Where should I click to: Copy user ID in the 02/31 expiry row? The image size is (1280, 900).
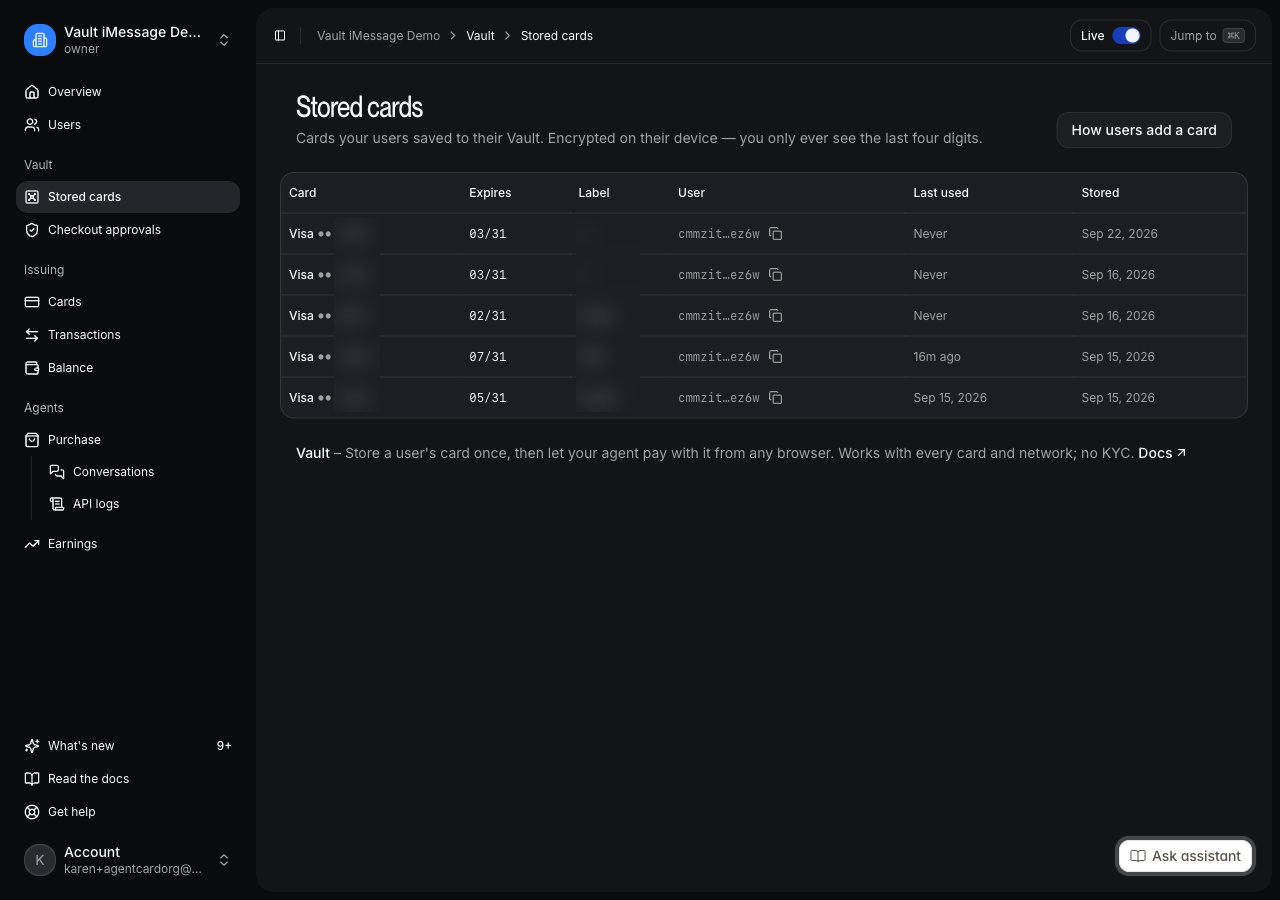[776, 316]
